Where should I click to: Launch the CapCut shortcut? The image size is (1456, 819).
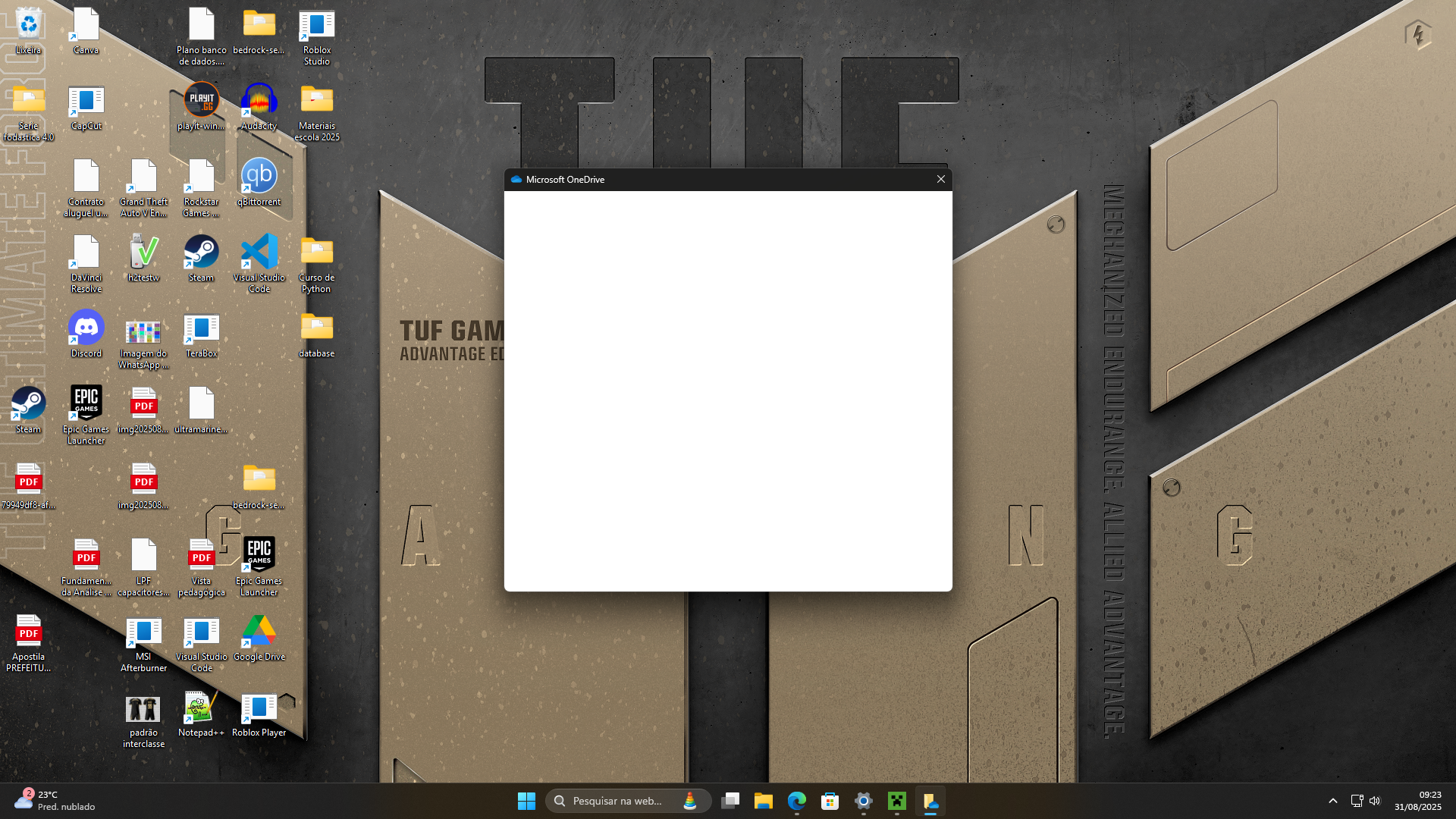coord(86,108)
